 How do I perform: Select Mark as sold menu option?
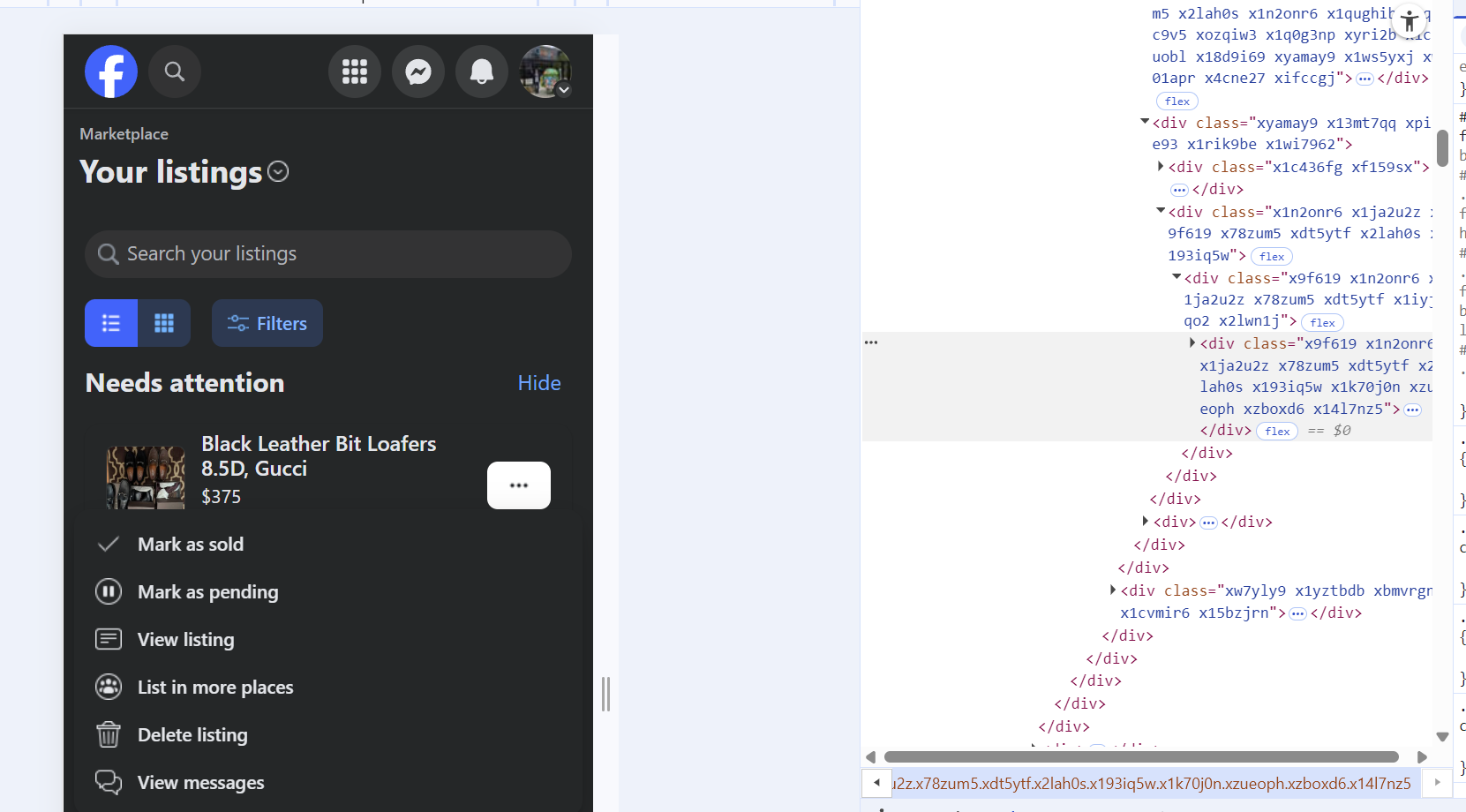(191, 545)
